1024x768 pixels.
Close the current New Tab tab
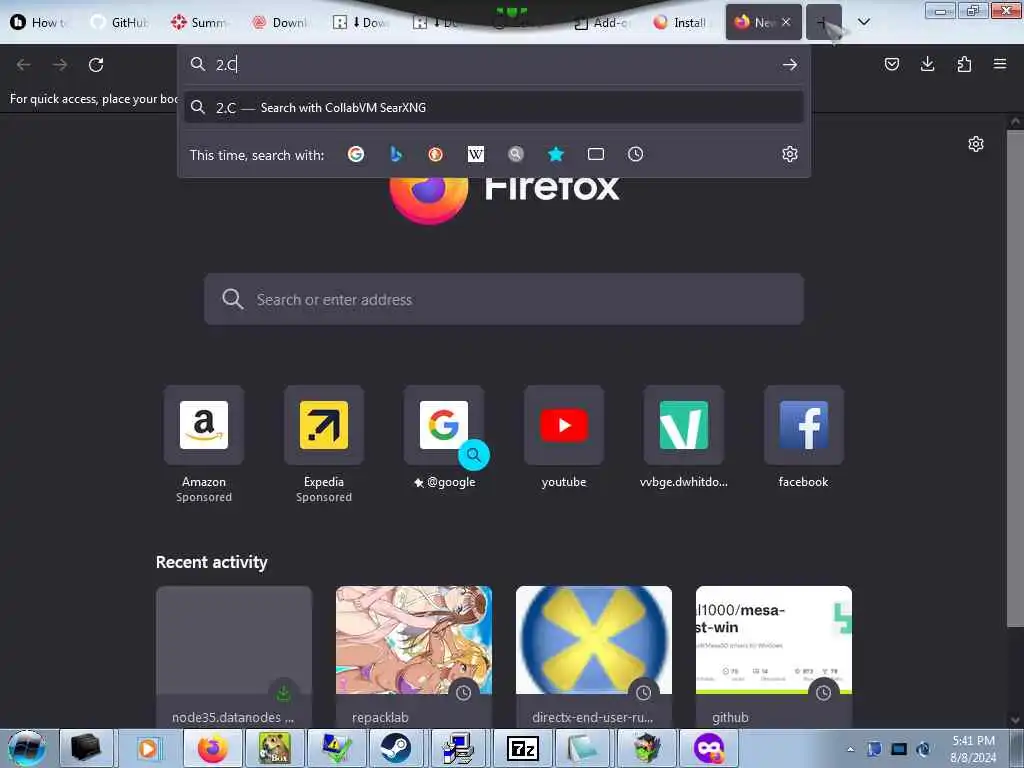[786, 22]
